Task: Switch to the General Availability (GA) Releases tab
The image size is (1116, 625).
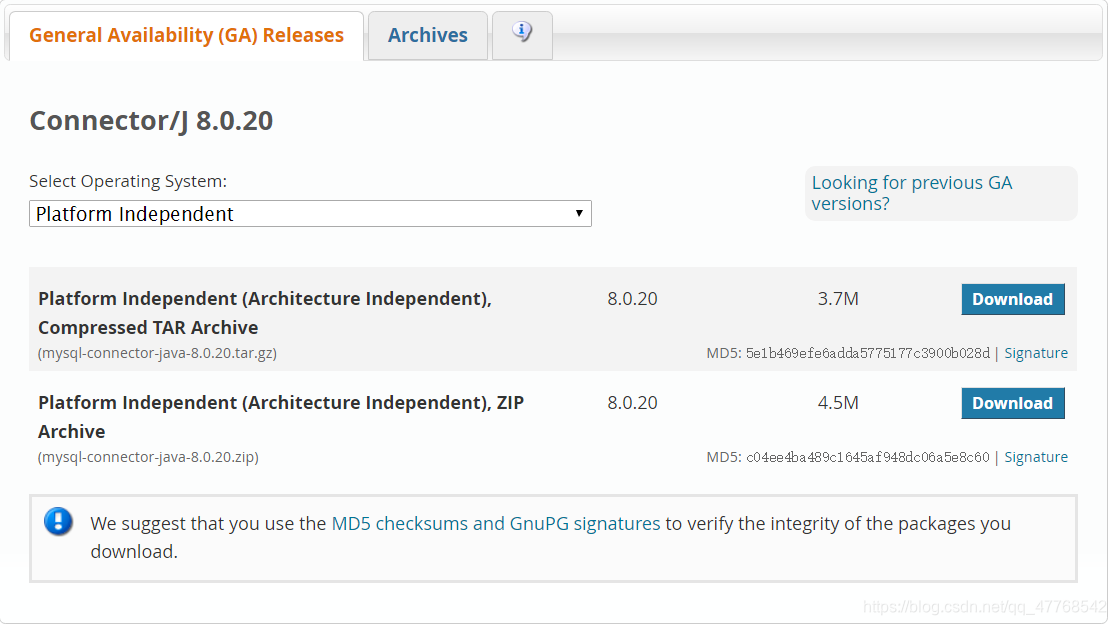Action: tap(186, 36)
